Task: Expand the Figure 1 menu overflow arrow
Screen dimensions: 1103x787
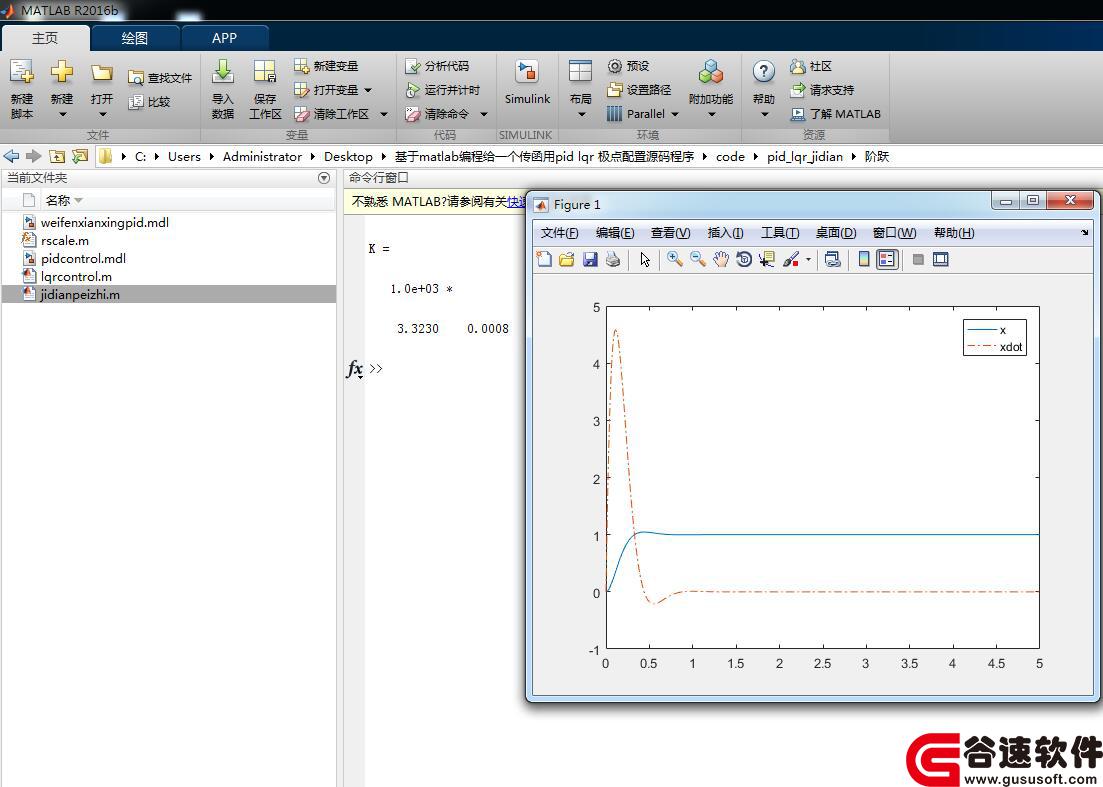Action: coord(1085,233)
